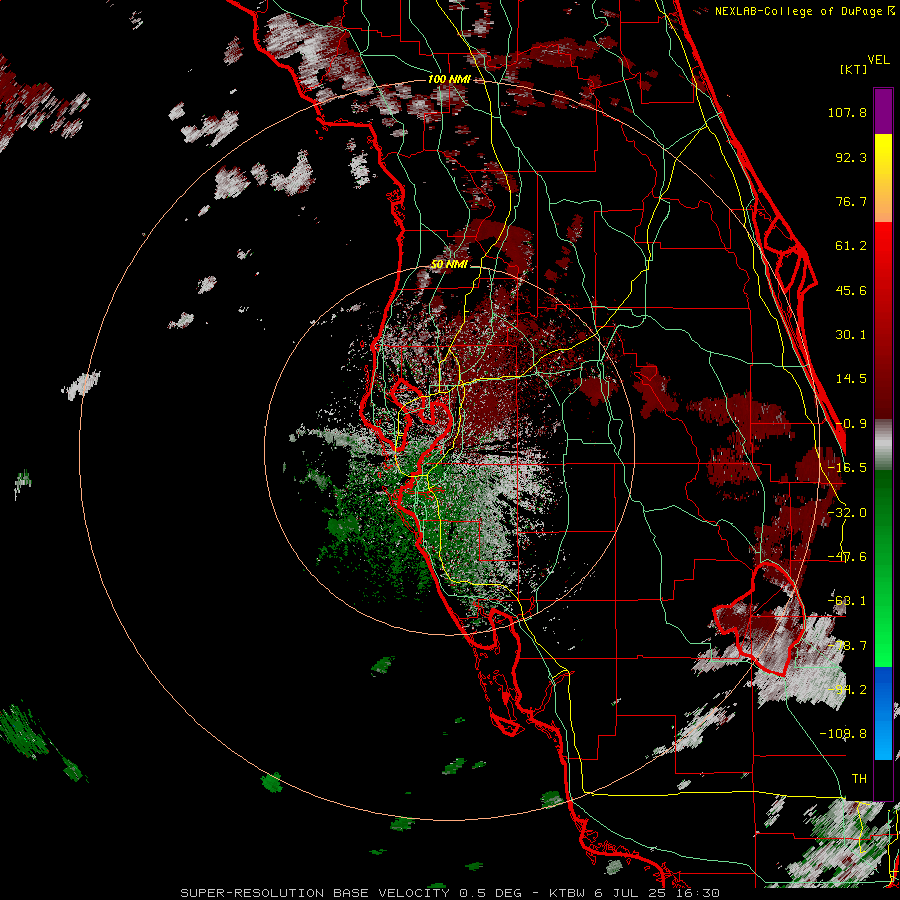Click the VEL label above the color scale
The image size is (900, 900).
(x=878, y=60)
